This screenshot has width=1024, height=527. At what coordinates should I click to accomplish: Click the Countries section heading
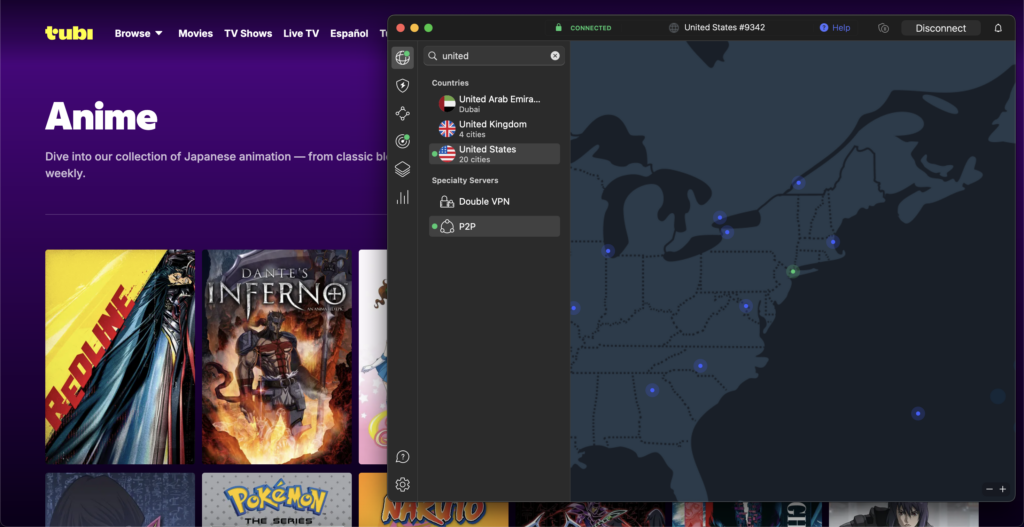(450, 83)
